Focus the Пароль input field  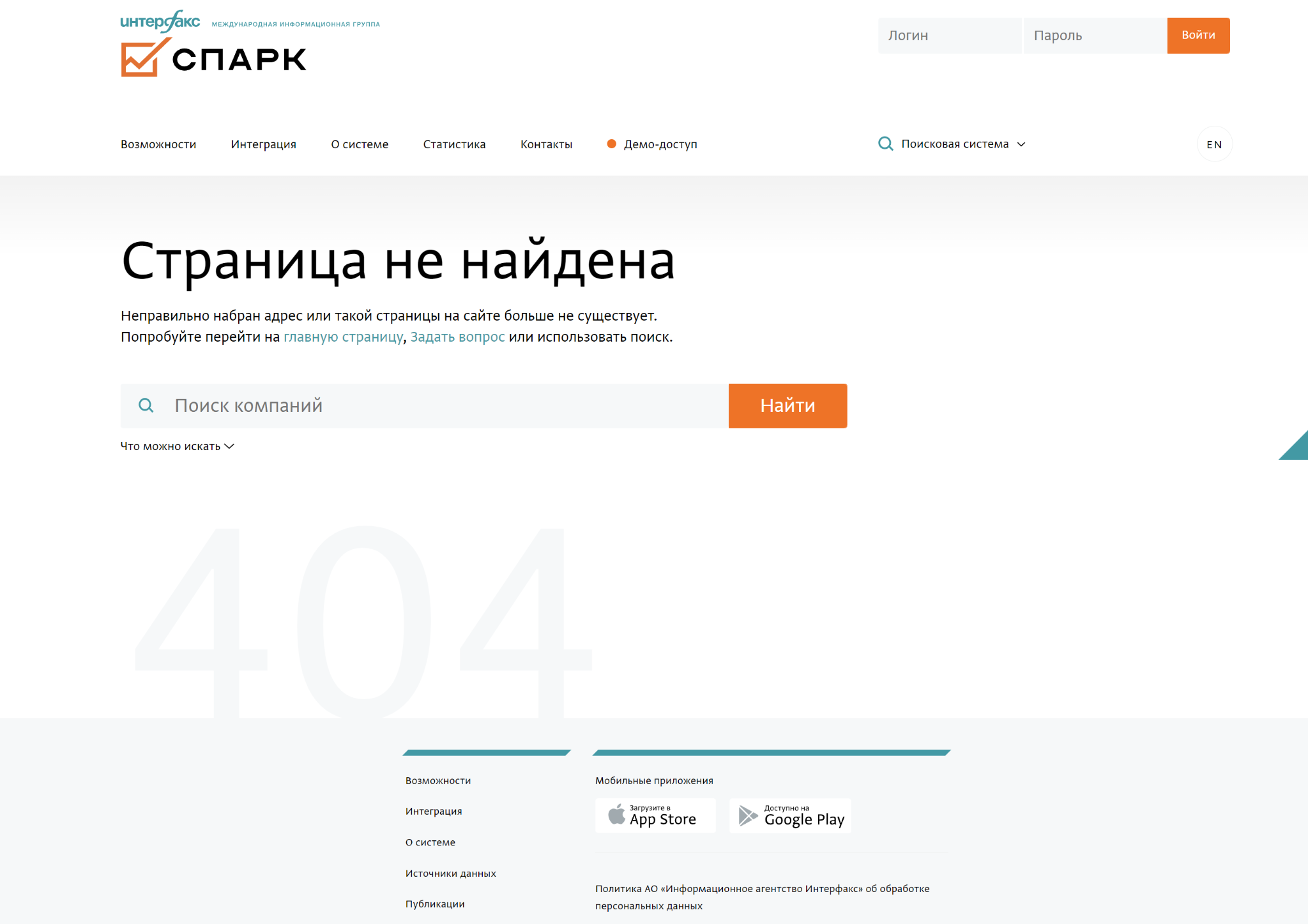point(1095,36)
